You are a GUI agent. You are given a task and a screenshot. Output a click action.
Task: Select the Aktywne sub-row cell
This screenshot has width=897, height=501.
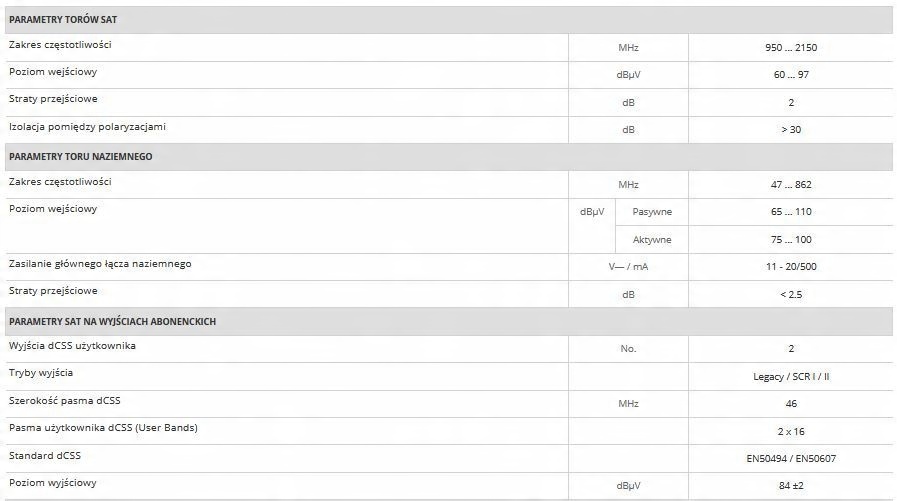(652, 240)
